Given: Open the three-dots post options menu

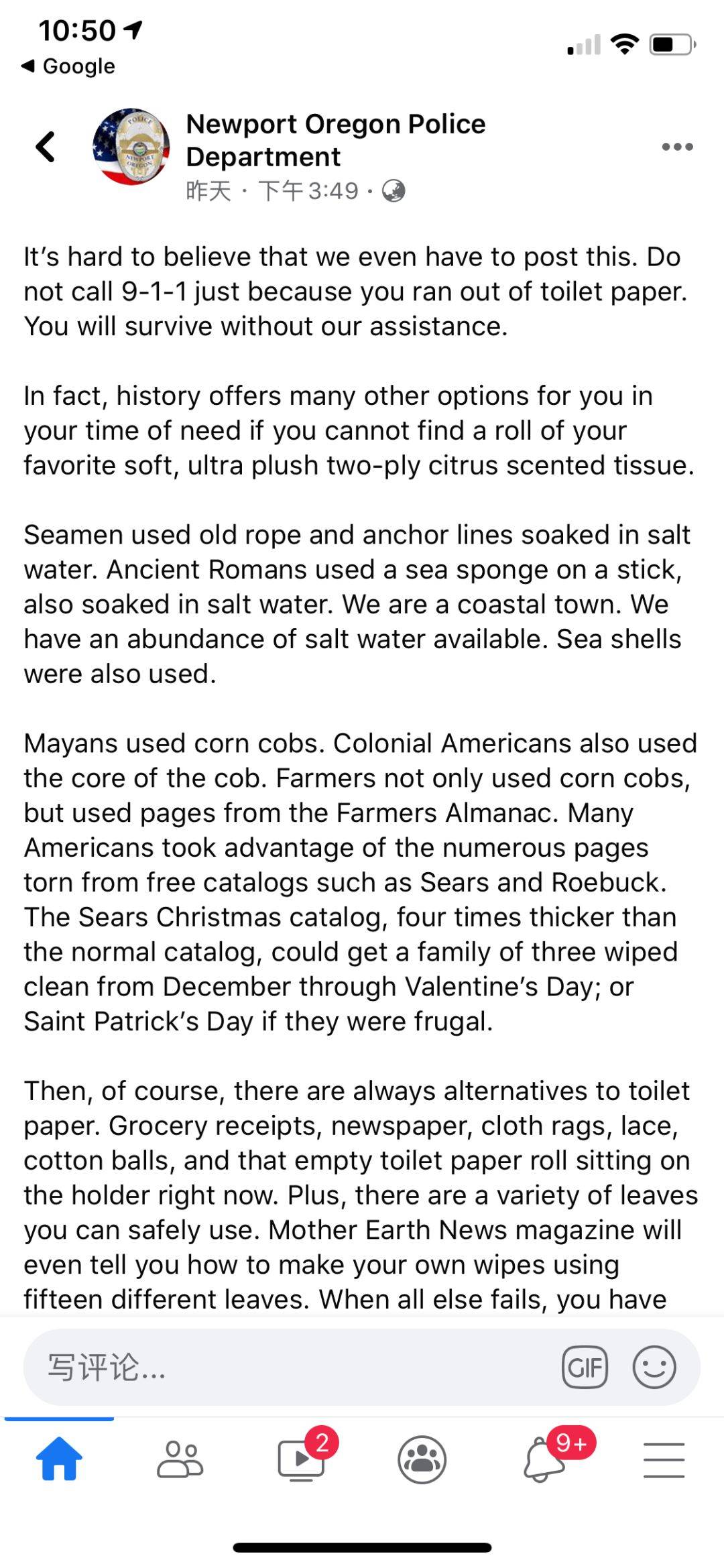Looking at the screenshot, I should 677,147.
